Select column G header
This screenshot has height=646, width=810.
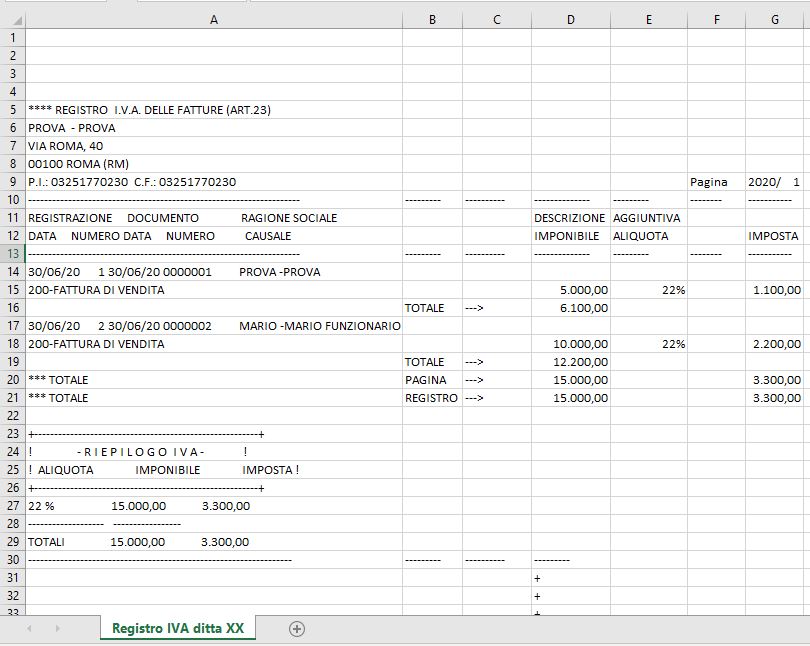coord(775,20)
